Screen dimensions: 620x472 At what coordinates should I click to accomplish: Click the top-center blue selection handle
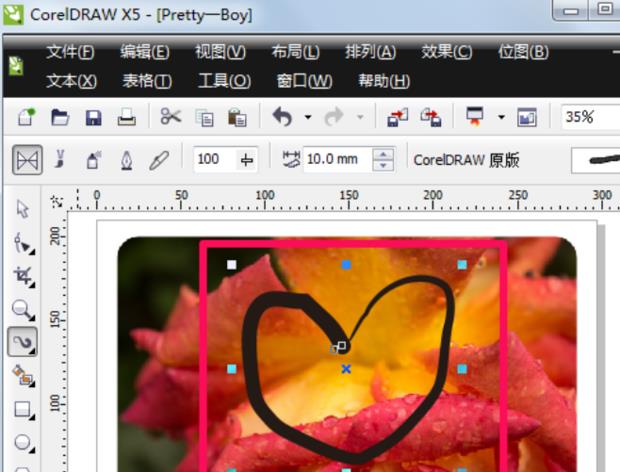(x=346, y=264)
